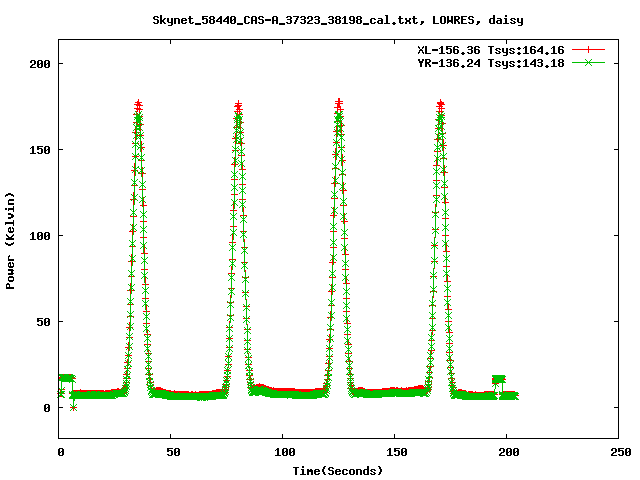Click the x-axis tick label 250
This screenshot has height=480, width=640.
click(621, 452)
